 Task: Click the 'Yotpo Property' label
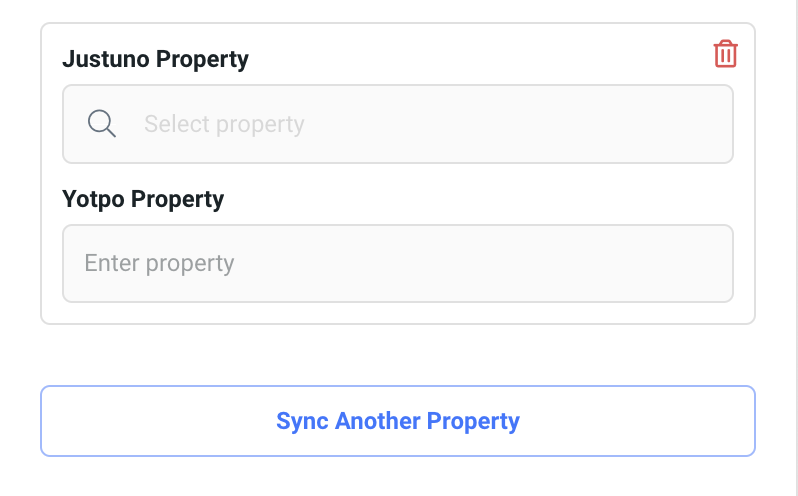[x=143, y=199]
